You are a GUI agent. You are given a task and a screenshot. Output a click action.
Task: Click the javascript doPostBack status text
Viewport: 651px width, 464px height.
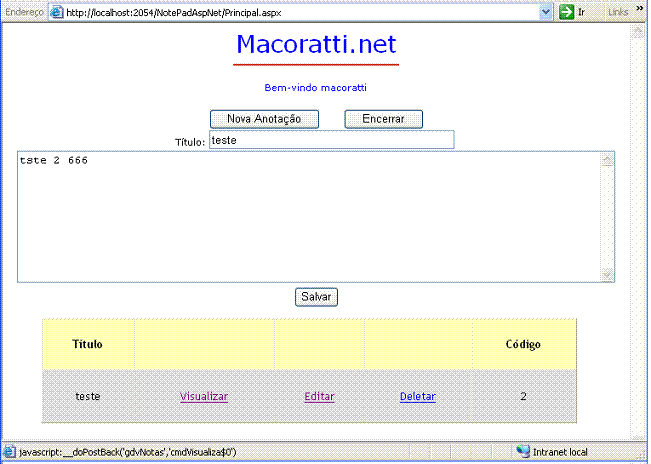(x=128, y=452)
